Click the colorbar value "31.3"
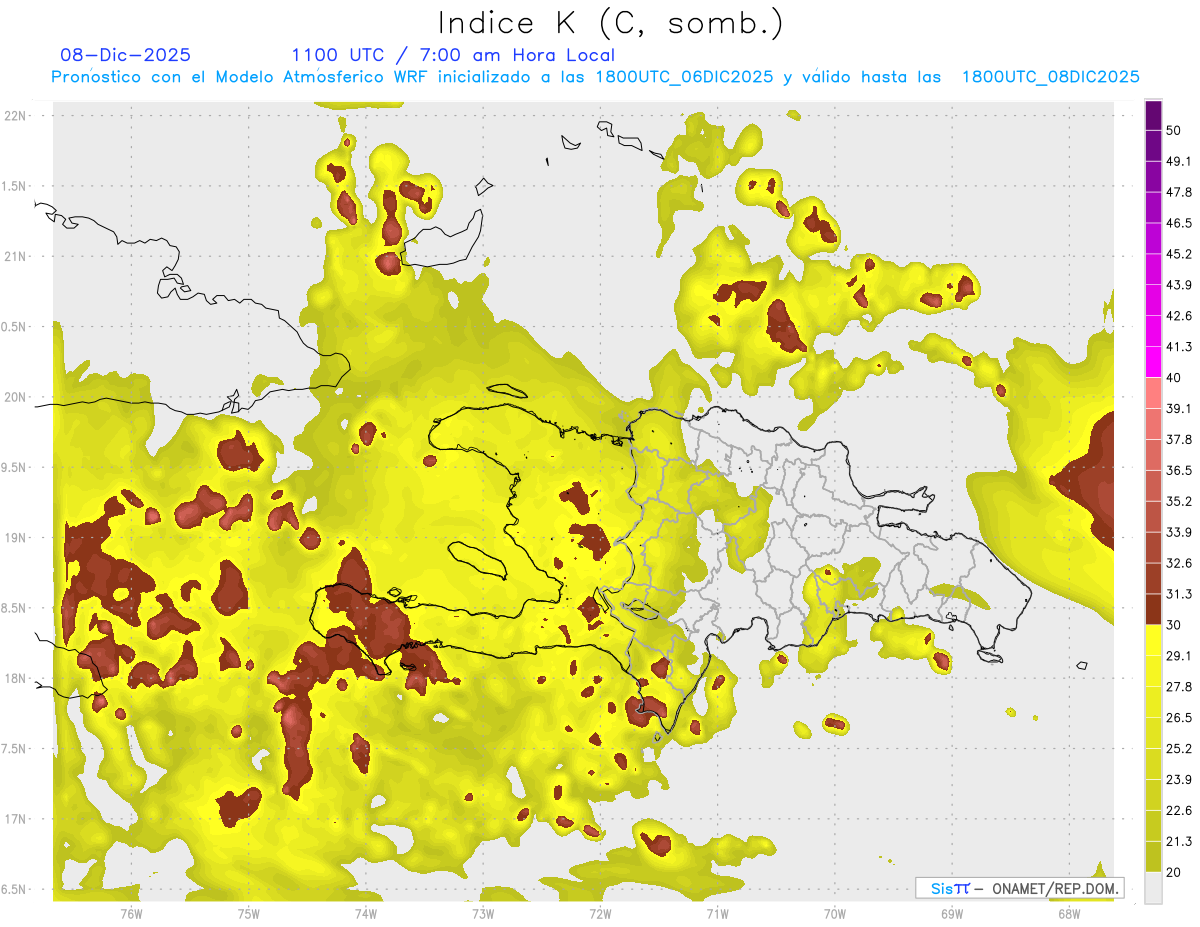Image resolution: width=1200 pixels, height=927 pixels. pyautogui.click(x=1179, y=594)
